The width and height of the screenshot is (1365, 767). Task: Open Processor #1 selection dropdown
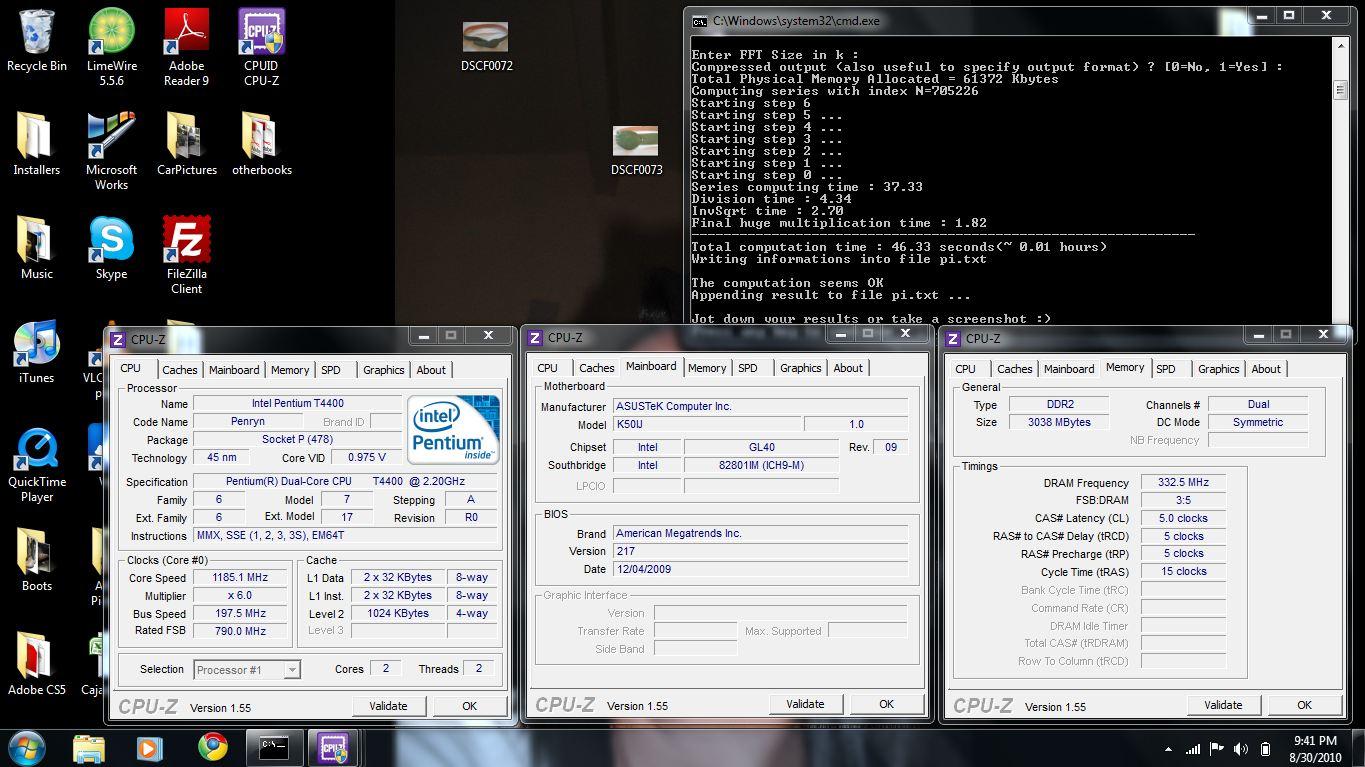(x=247, y=670)
